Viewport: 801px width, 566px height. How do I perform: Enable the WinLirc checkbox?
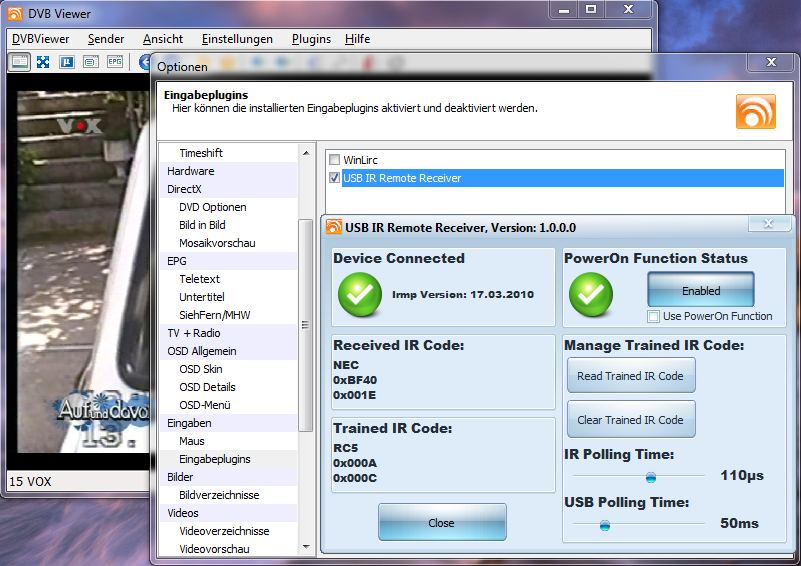coord(334,160)
